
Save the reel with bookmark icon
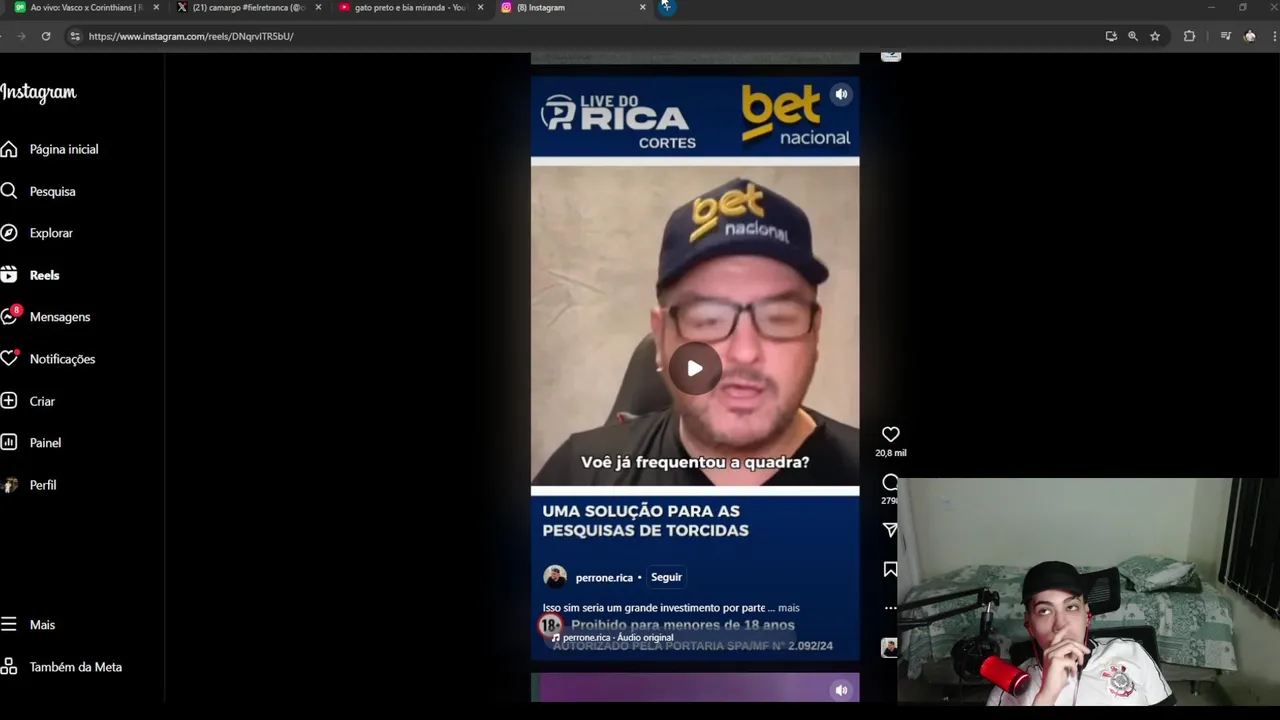pyautogui.click(x=890, y=569)
